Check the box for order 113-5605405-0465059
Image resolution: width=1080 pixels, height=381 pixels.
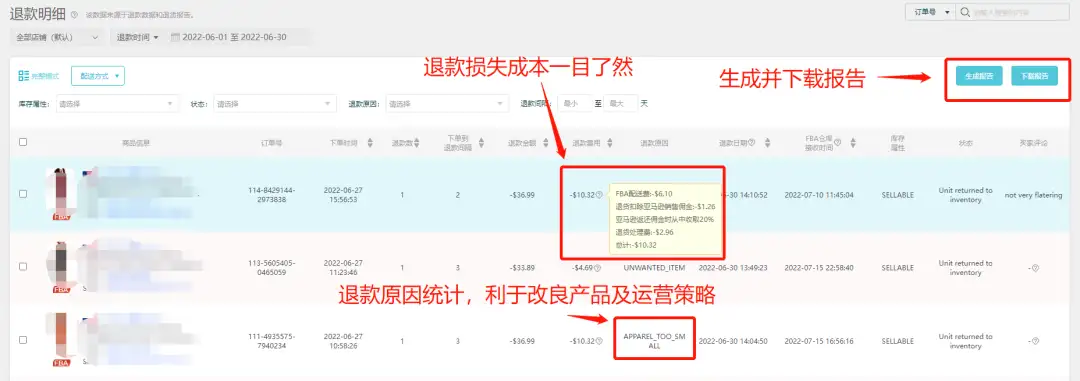(x=23, y=267)
